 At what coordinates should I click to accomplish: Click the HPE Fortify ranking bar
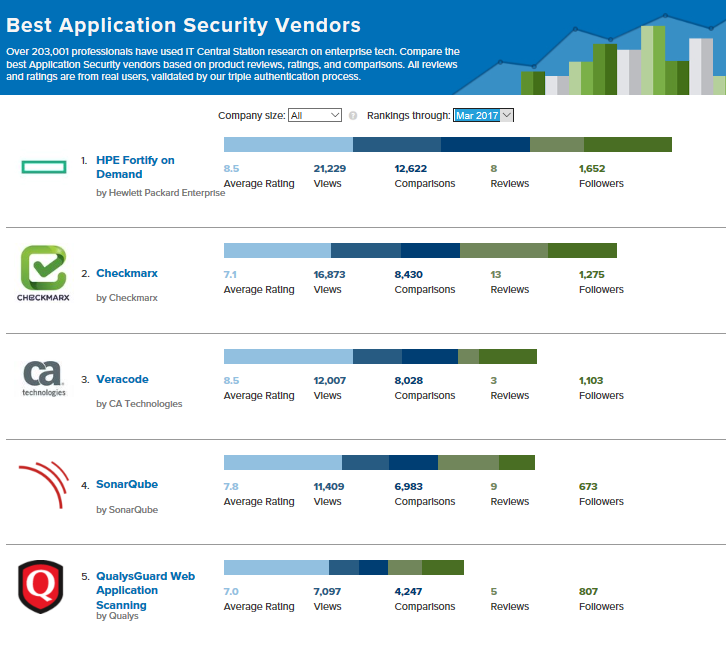coord(448,144)
